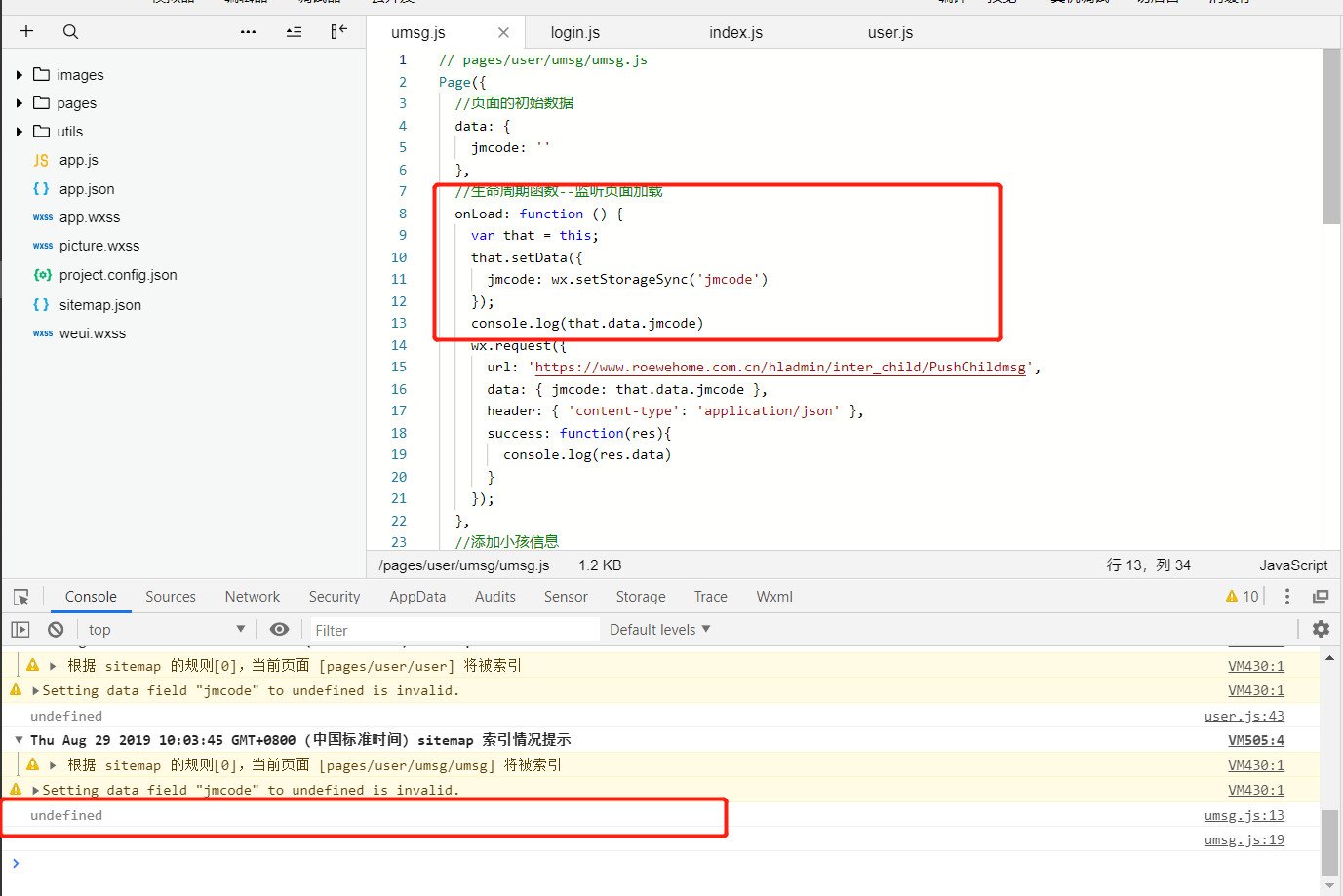Toggle the console sidebar panel icon
The height and width of the screenshot is (896, 1343).
click(x=20, y=630)
